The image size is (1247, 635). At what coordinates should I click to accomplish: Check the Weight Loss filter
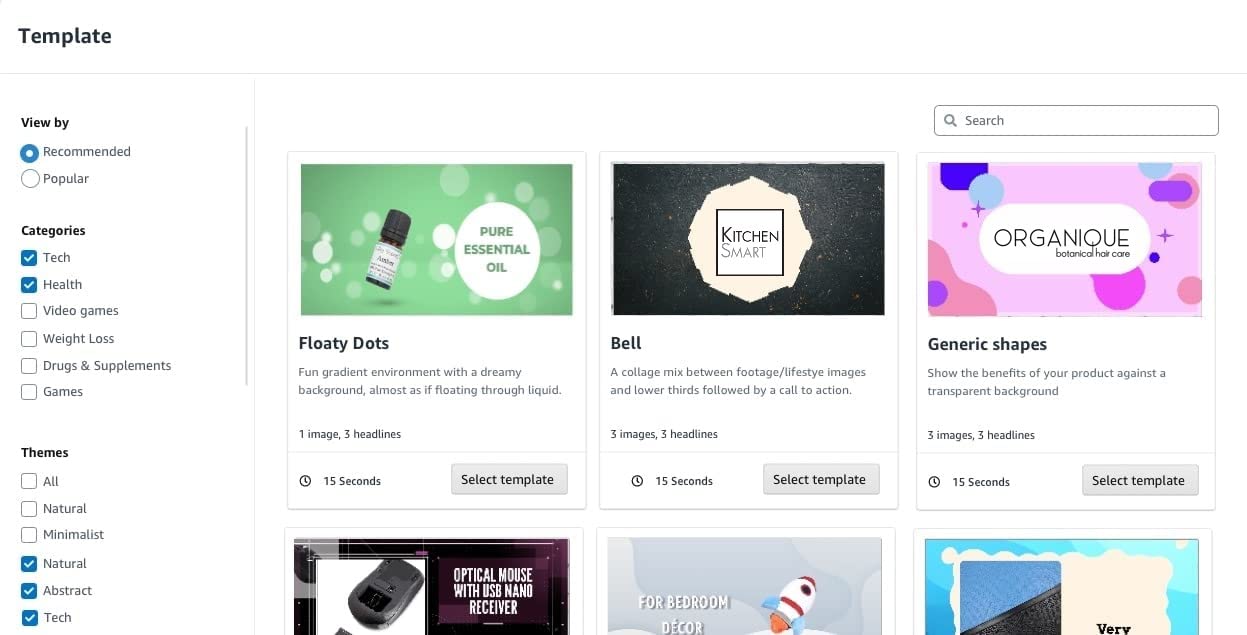28,338
